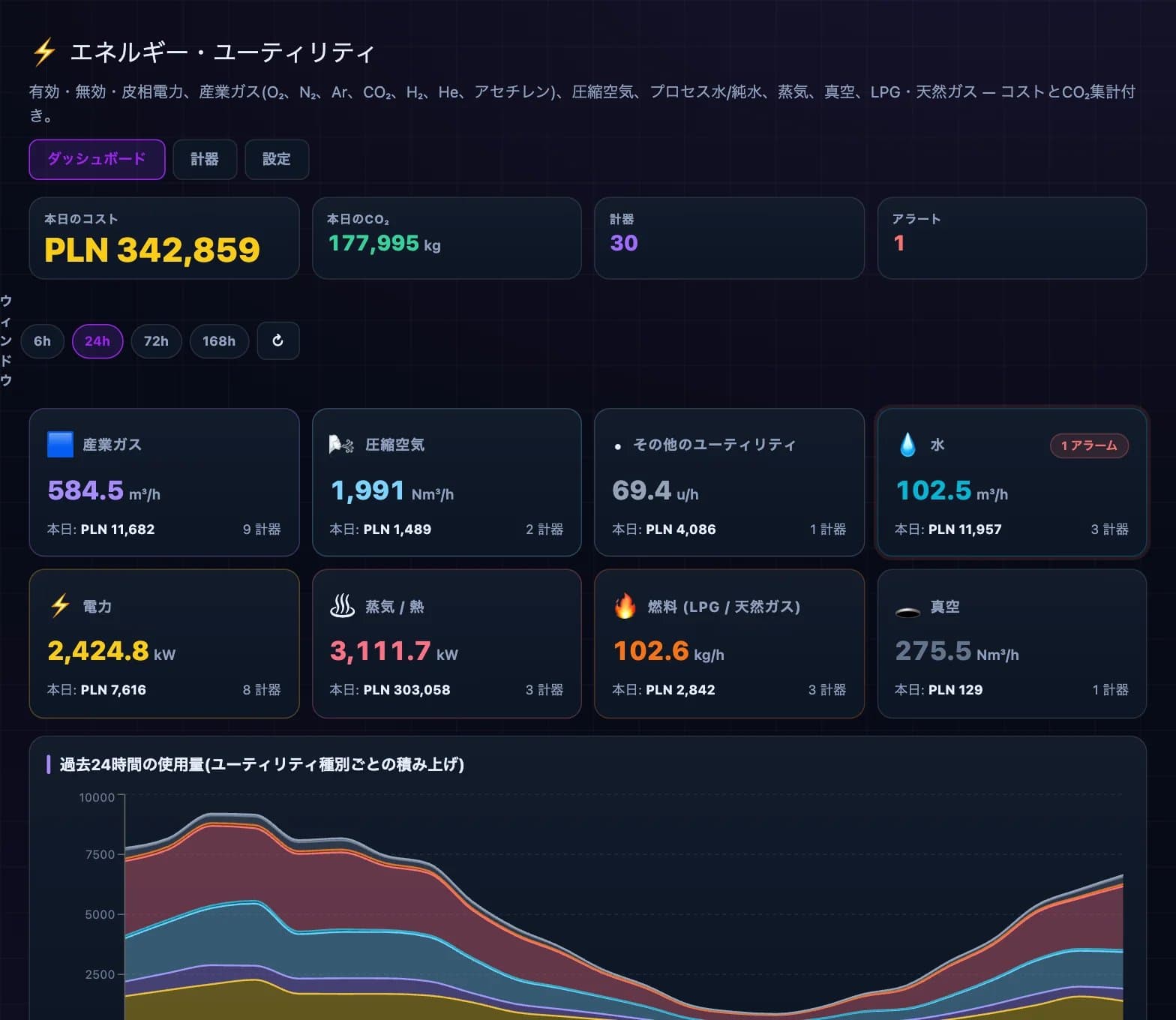Click the water droplet icon on 水 card
The image size is (1176, 1020).
point(907,445)
